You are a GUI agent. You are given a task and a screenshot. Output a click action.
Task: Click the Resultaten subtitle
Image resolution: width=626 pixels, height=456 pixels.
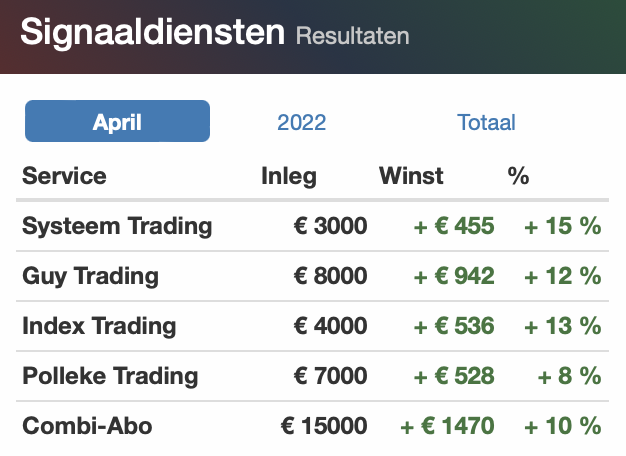(353, 36)
